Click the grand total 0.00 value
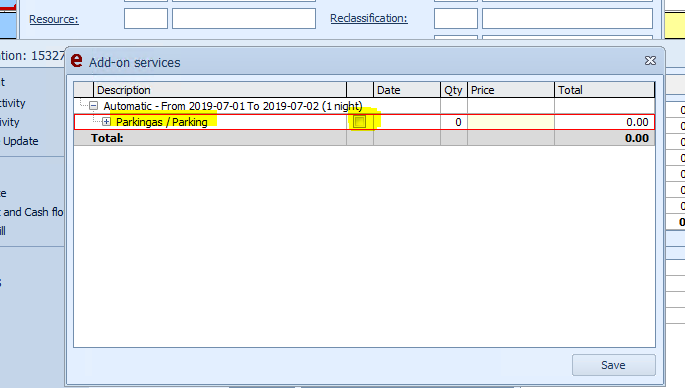685x388 pixels. (x=637, y=139)
